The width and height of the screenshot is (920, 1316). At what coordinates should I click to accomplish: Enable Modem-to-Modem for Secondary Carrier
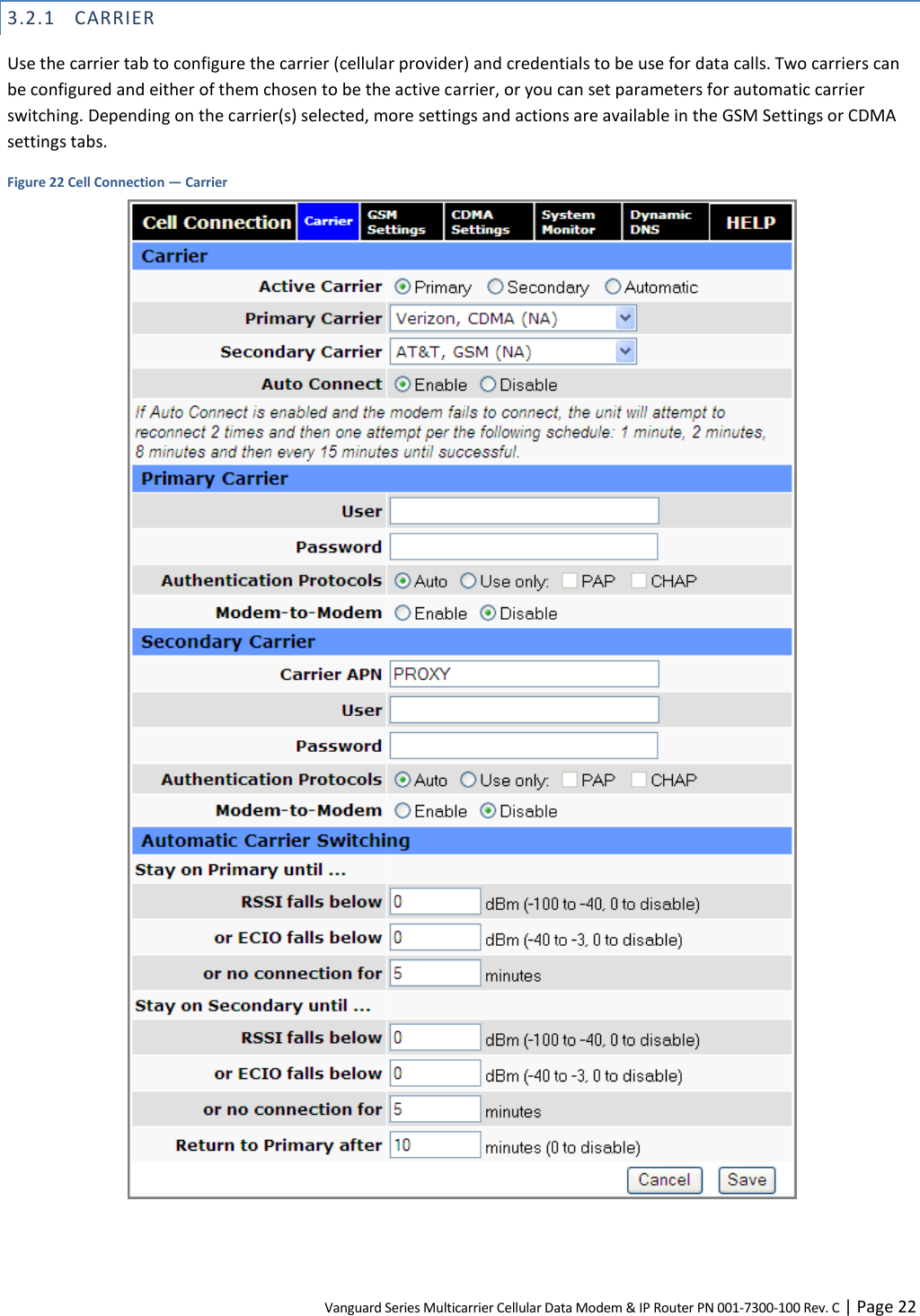pyautogui.click(x=402, y=811)
